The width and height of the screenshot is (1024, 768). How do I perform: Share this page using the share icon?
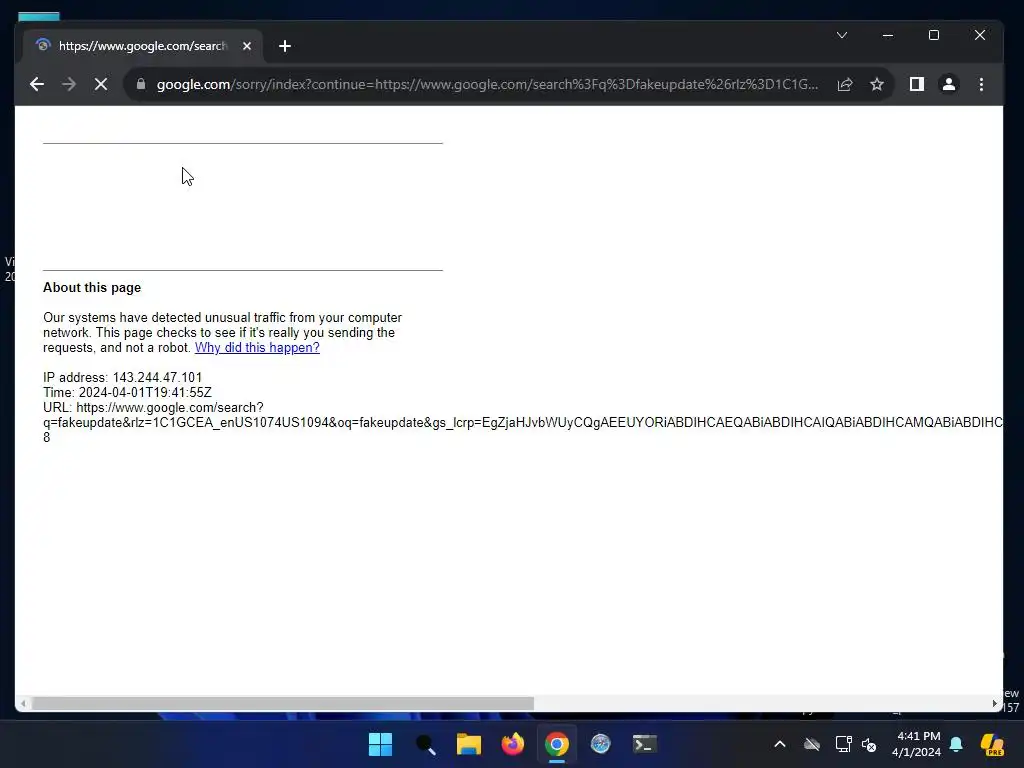845,84
